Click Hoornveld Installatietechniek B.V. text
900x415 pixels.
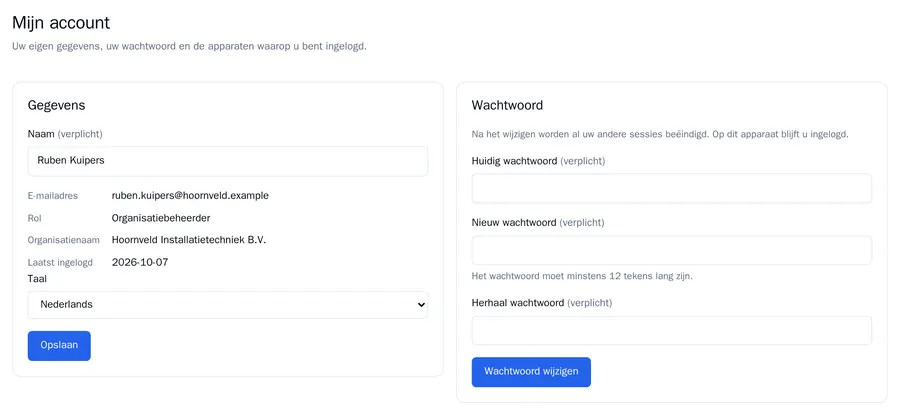[x=189, y=240]
